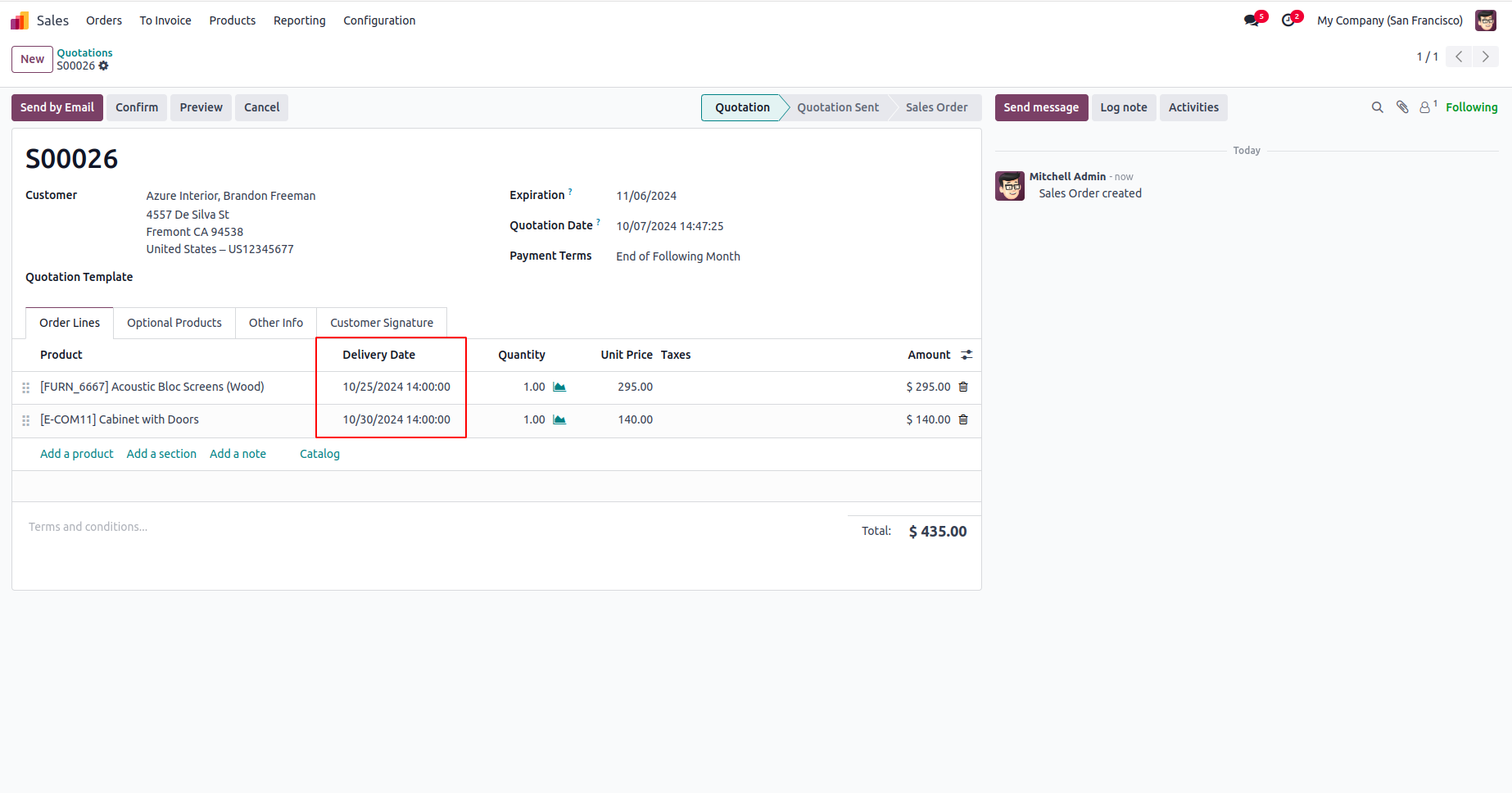Toggle the Following subscription status
Image resolution: width=1512 pixels, height=793 pixels.
(x=1471, y=107)
